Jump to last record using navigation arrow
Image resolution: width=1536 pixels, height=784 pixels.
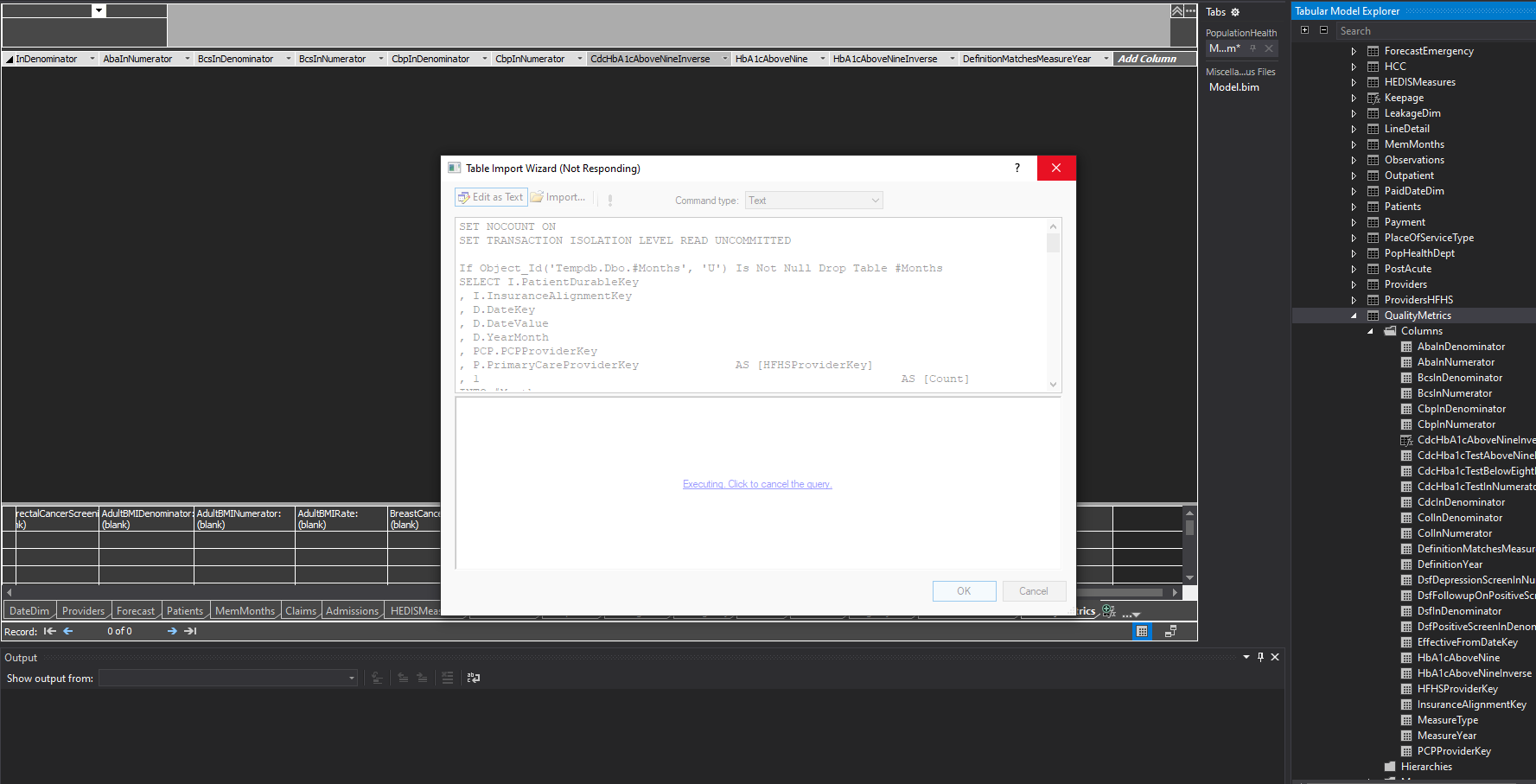click(x=190, y=631)
